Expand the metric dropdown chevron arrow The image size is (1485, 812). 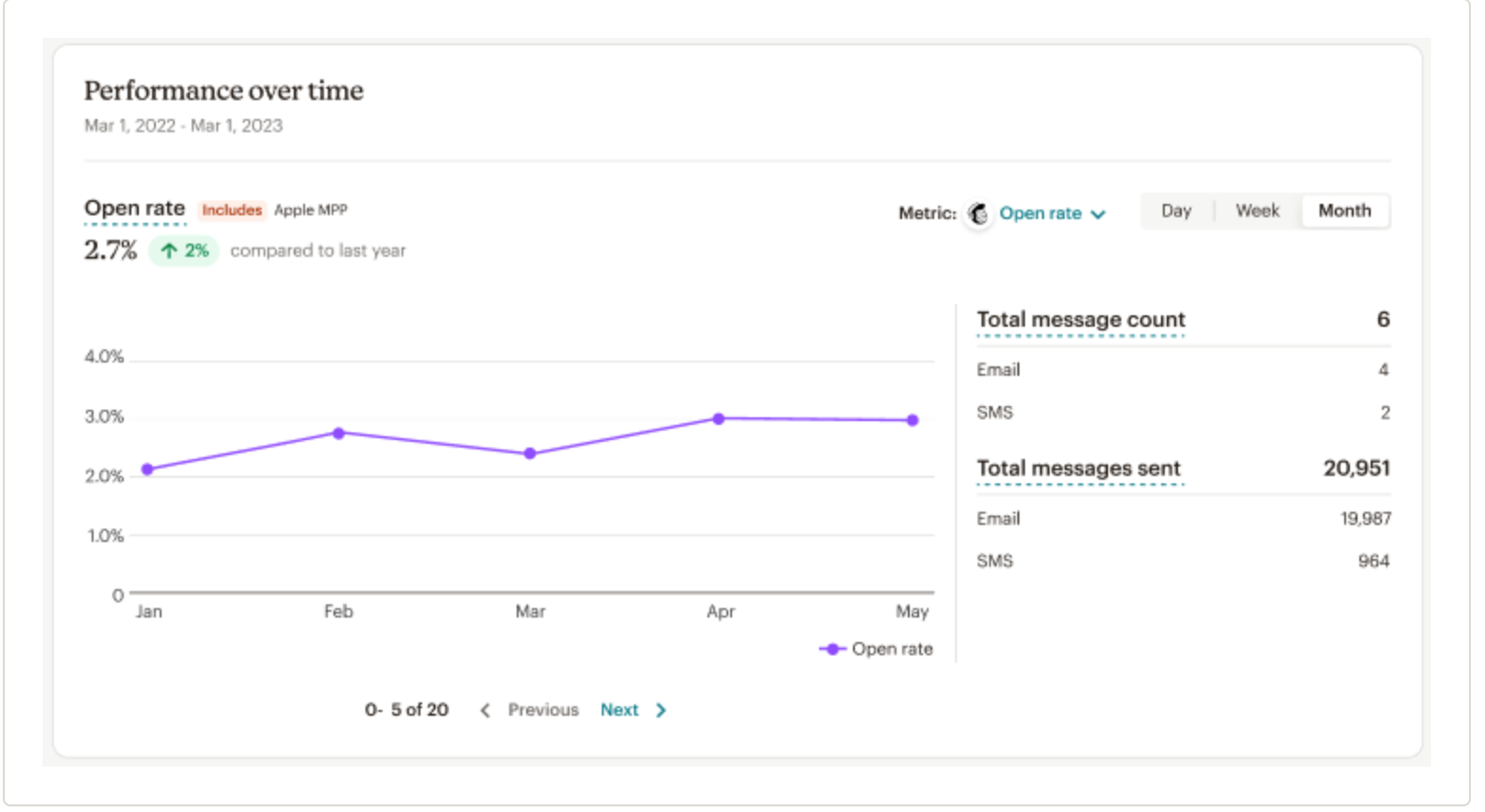(1098, 214)
